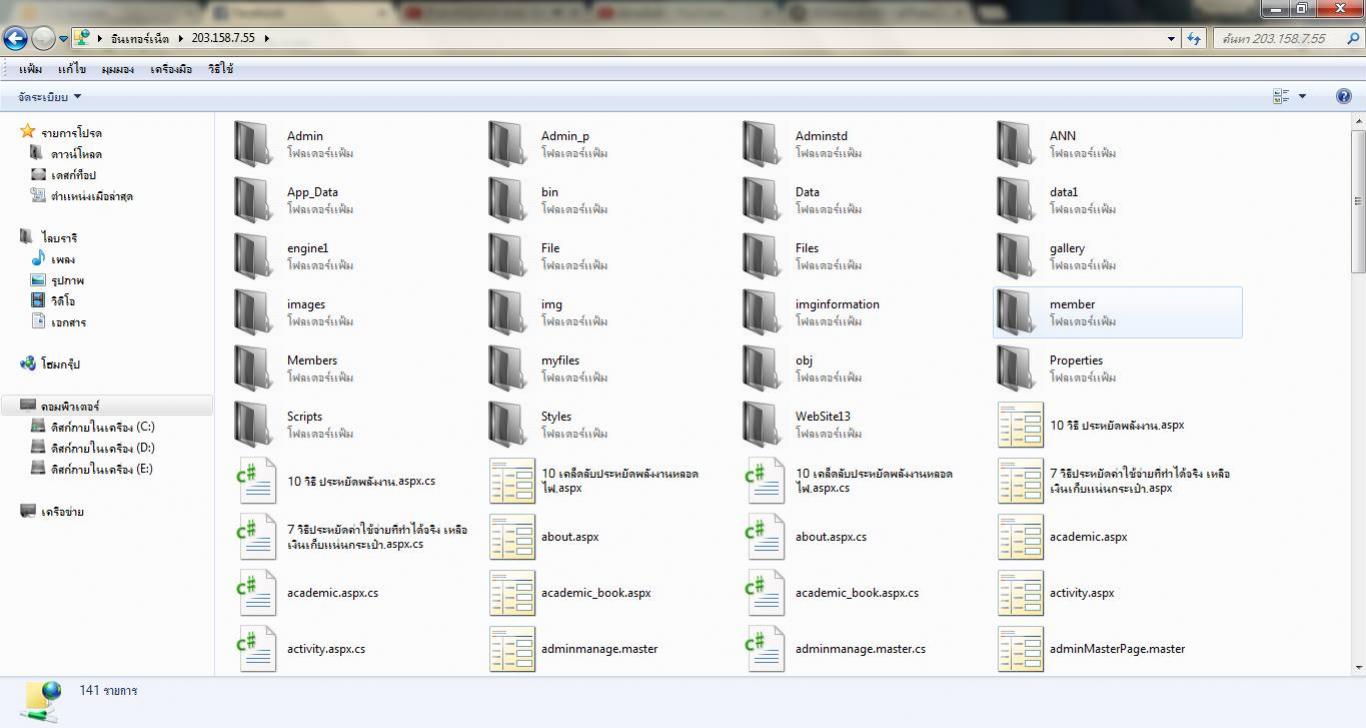Open the แฟ้ม file menu

pyautogui.click(x=30, y=69)
